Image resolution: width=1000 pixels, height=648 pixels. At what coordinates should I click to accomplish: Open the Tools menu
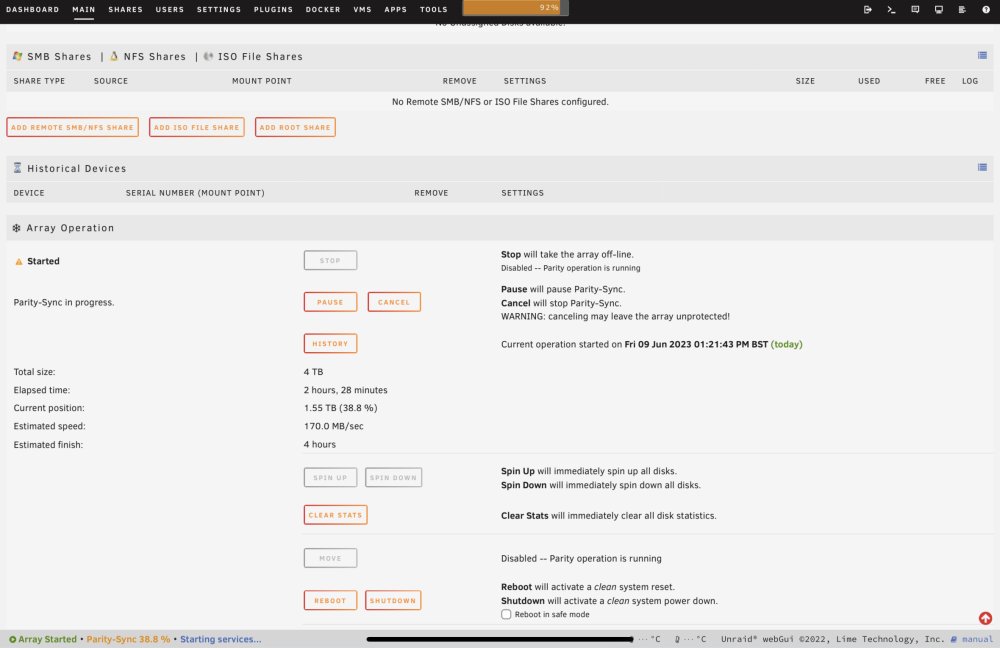tap(434, 10)
